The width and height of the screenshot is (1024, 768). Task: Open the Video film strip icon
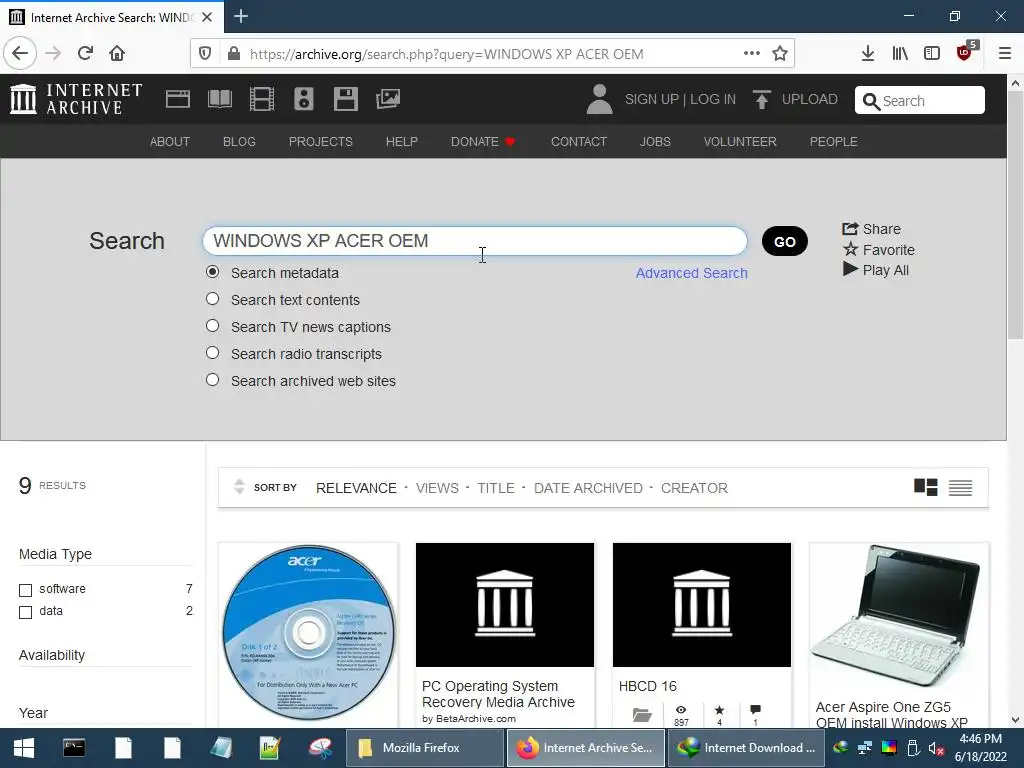(262, 99)
